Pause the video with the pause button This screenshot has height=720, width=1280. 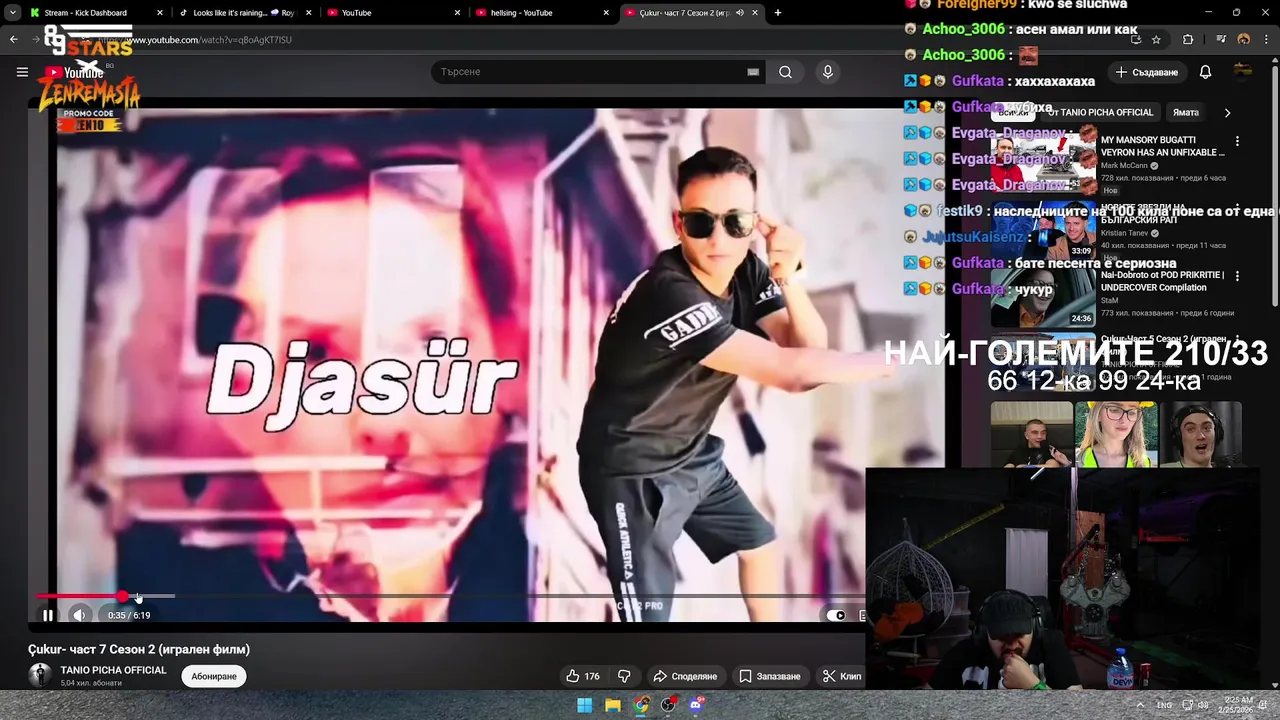47,615
